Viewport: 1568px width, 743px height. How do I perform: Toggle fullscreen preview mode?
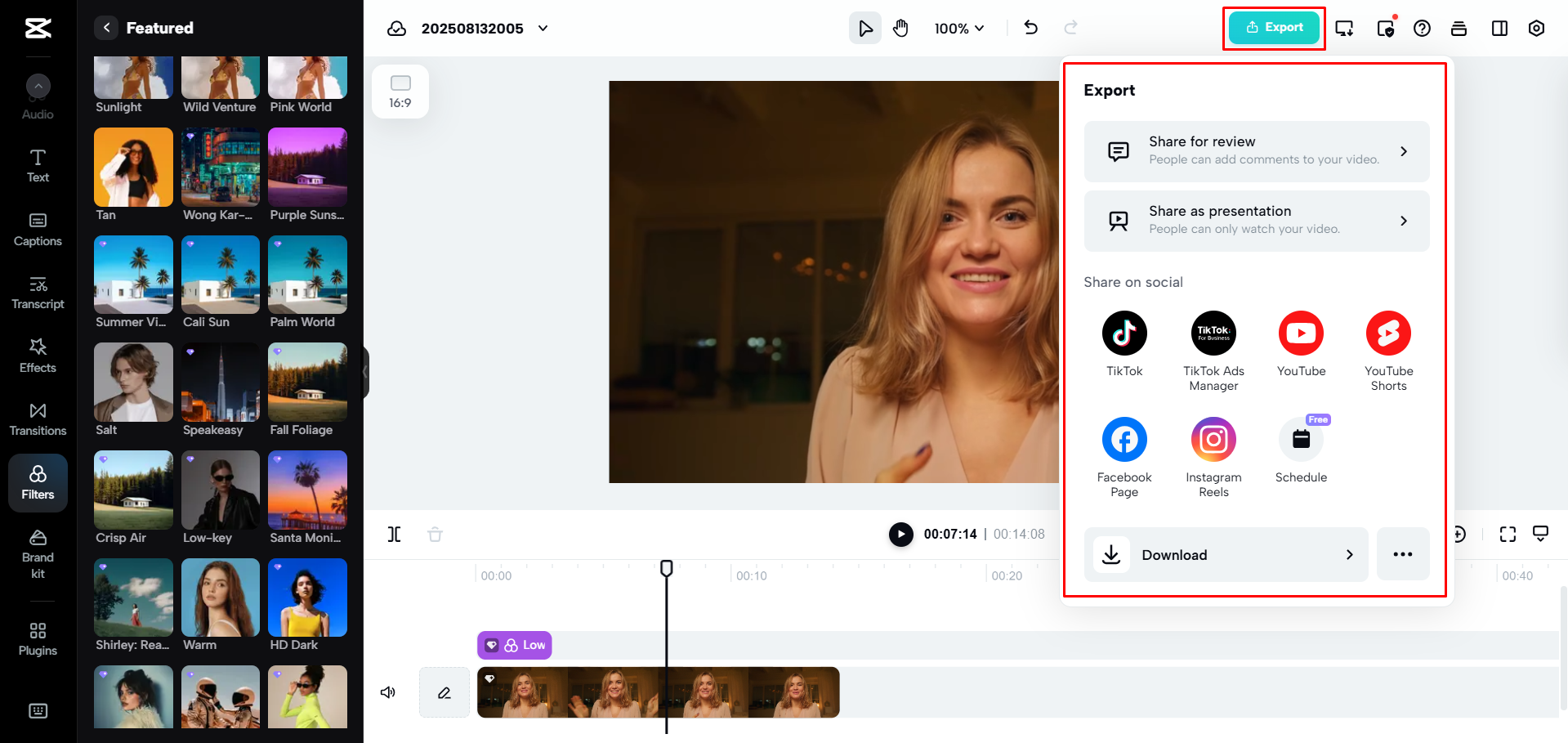pyautogui.click(x=1508, y=534)
